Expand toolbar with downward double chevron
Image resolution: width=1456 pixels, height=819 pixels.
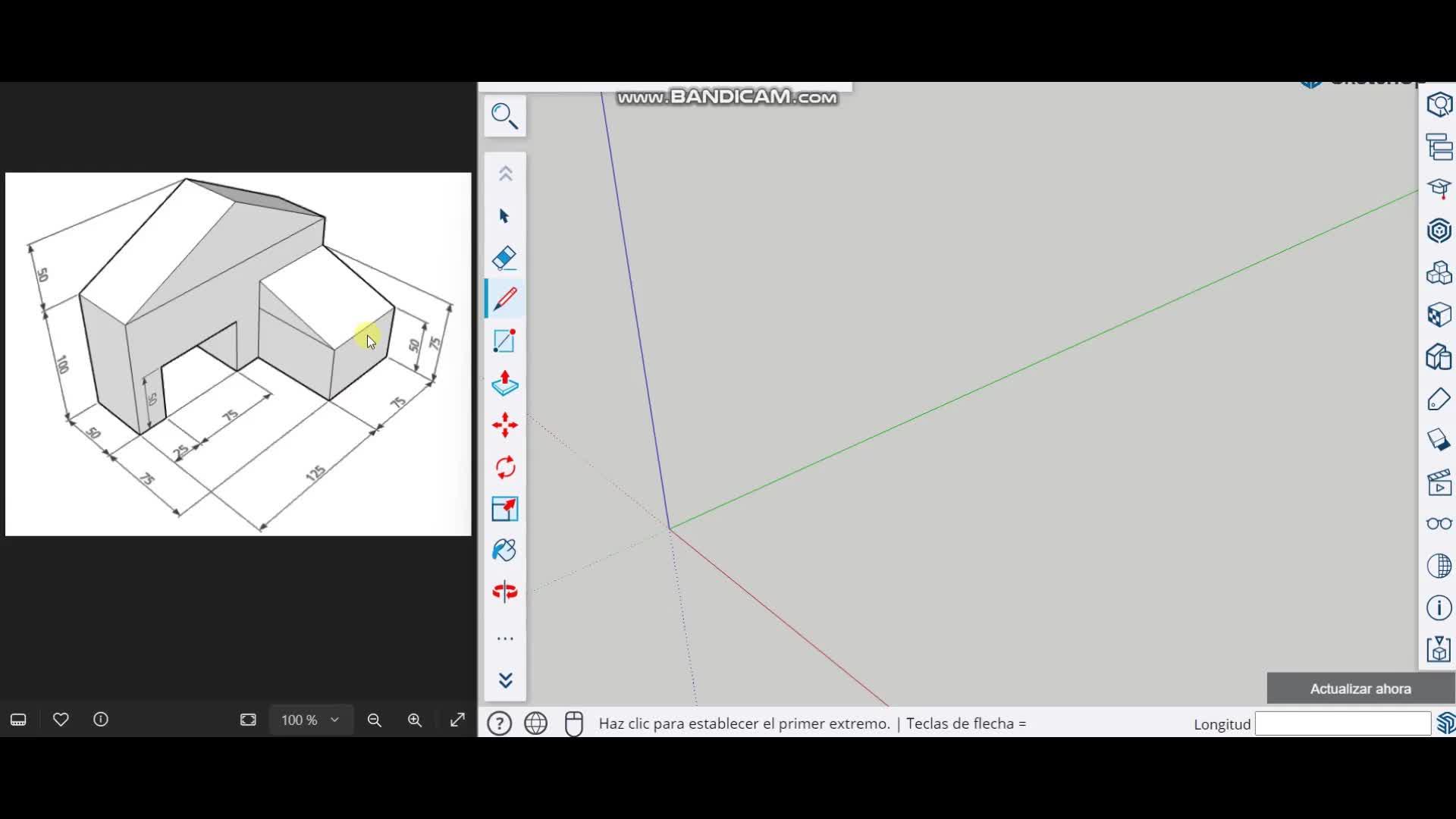coord(505,680)
